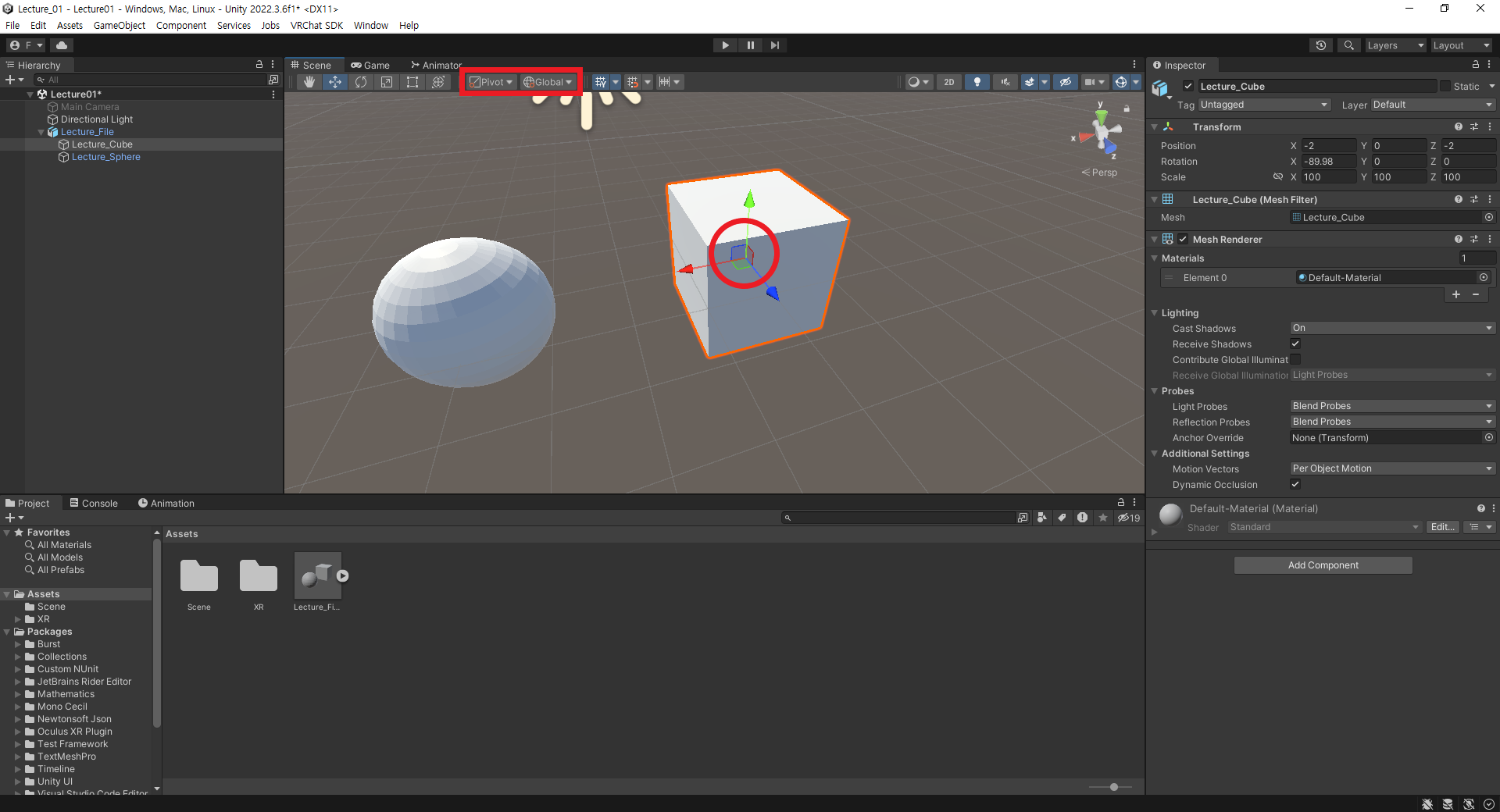Toggle Contribute Global Illumination checkbox
The width and height of the screenshot is (1500, 812).
1295,359
